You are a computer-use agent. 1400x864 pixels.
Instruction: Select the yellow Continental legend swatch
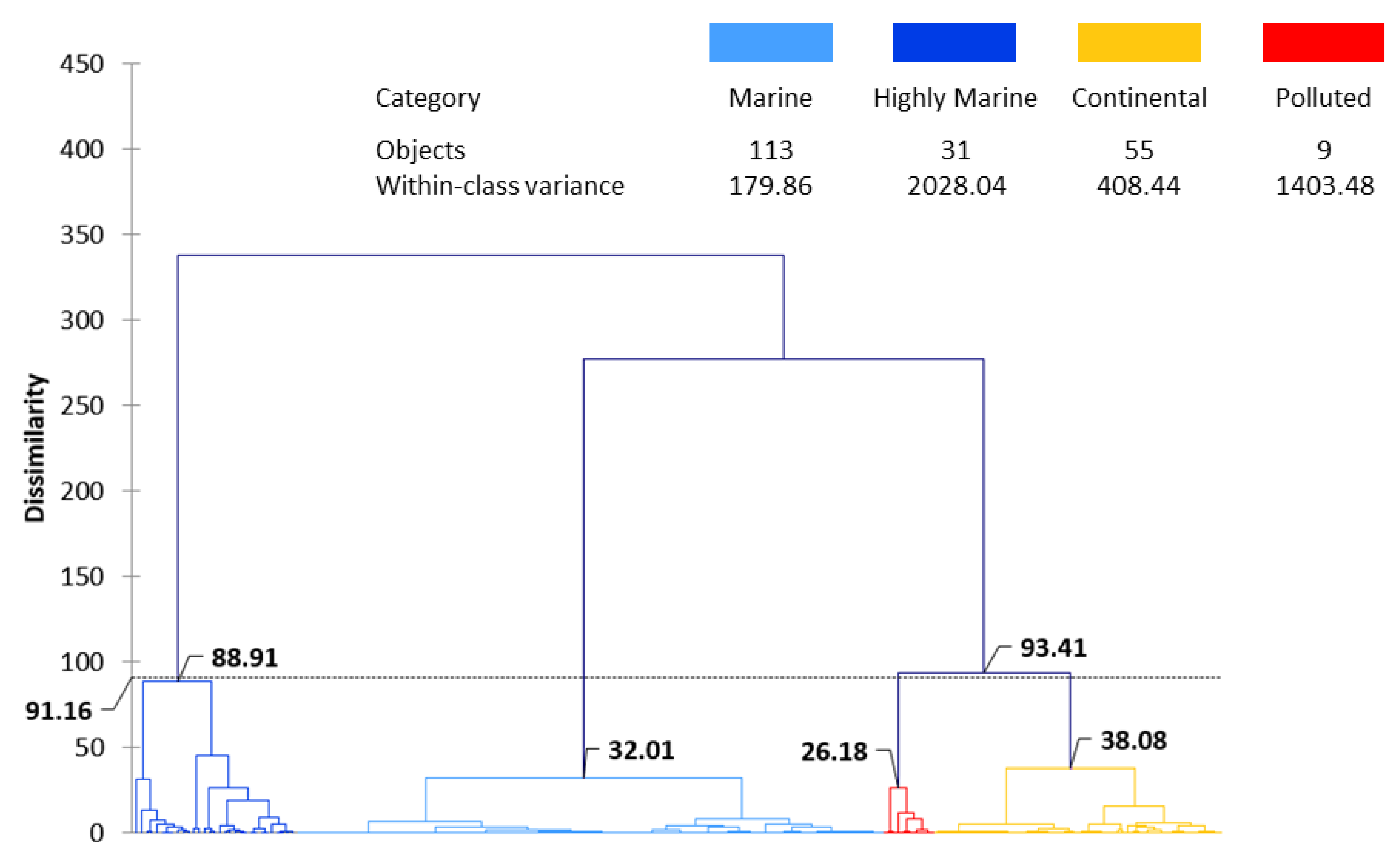pos(1139,42)
